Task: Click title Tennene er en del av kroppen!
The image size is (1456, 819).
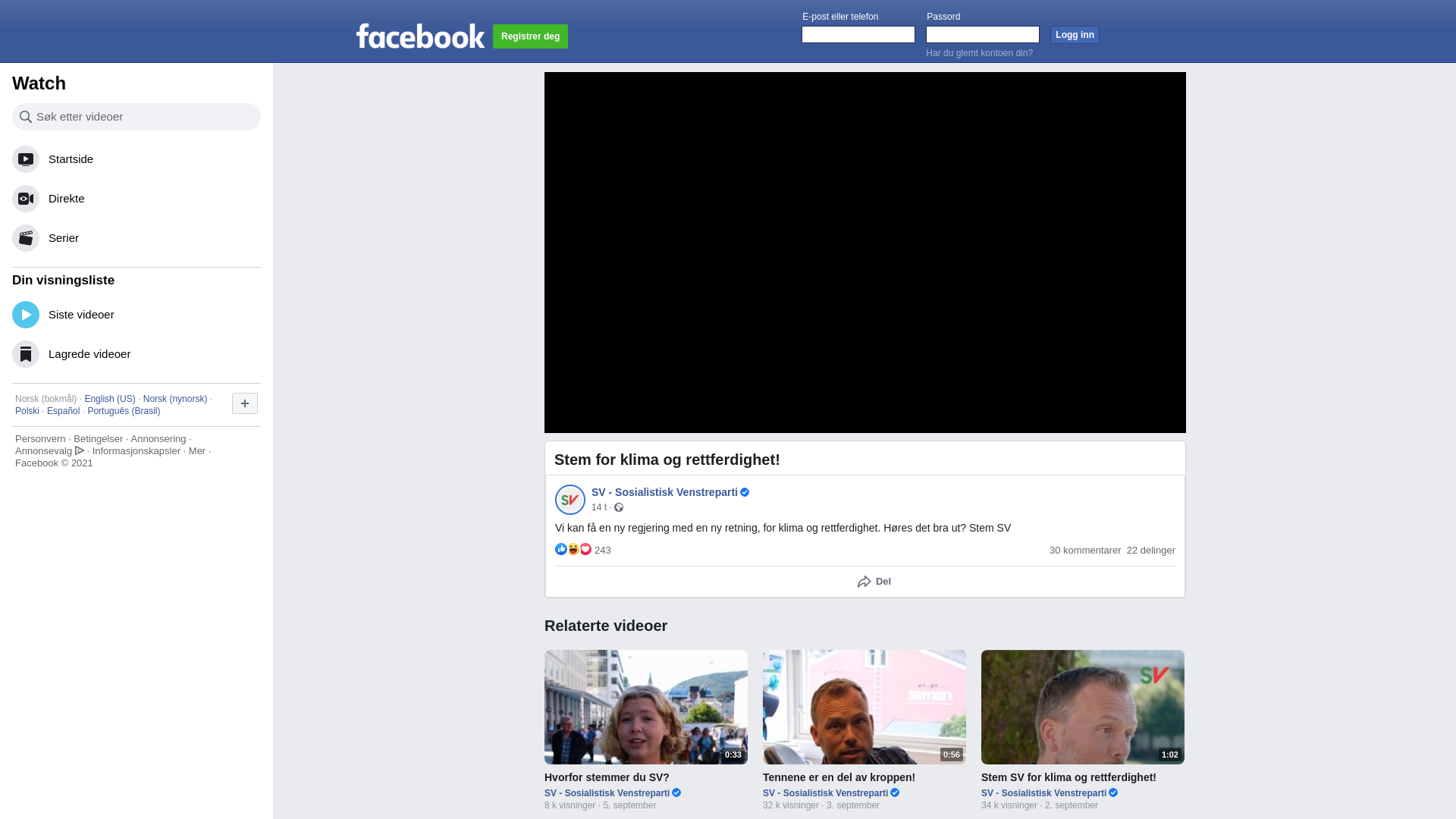Action: pyautogui.click(x=839, y=777)
